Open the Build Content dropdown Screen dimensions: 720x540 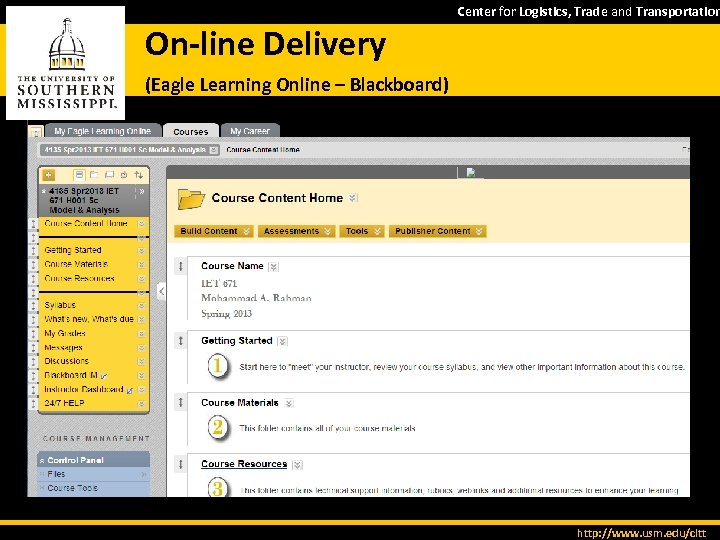pos(213,231)
